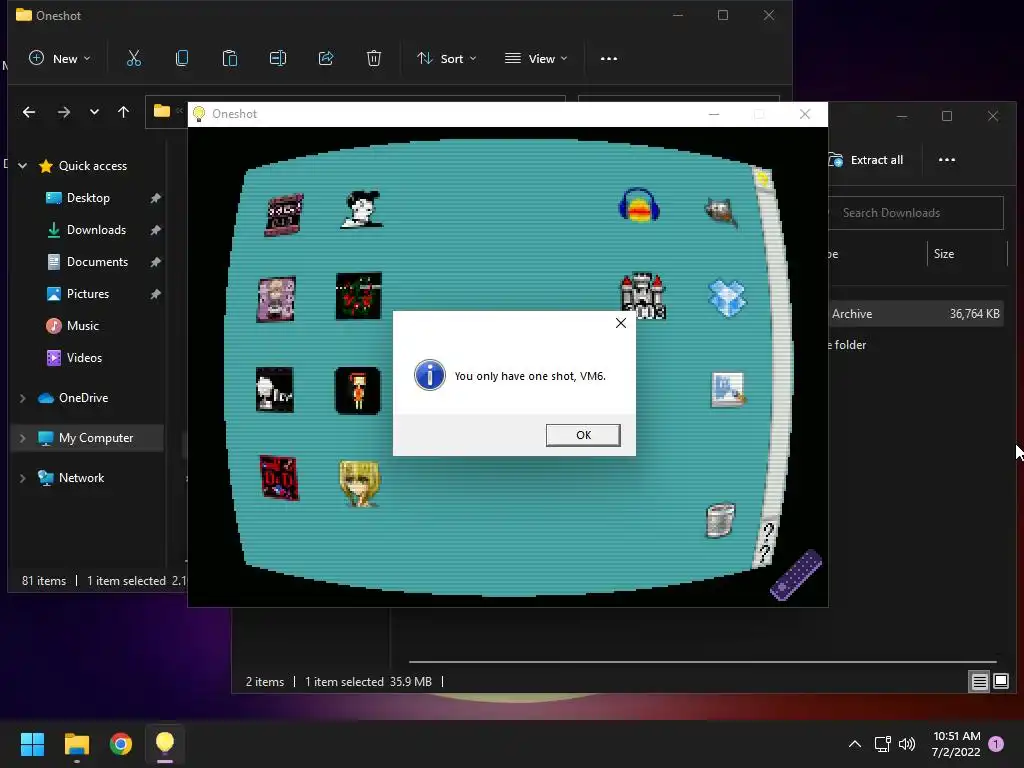
Task: Open Google Chrome from the taskbar
Action: click(x=121, y=744)
